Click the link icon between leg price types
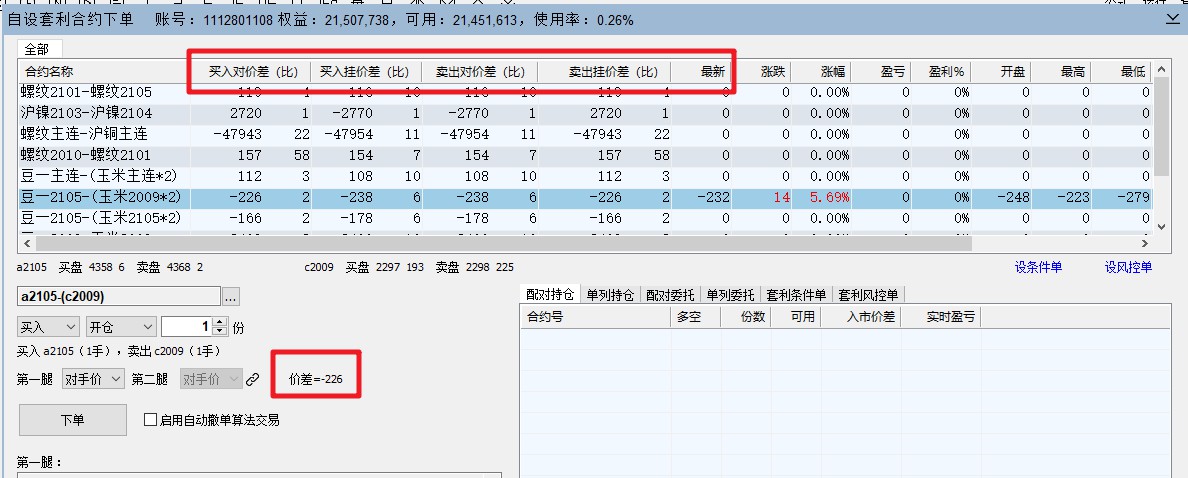 (x=253, y=380)
